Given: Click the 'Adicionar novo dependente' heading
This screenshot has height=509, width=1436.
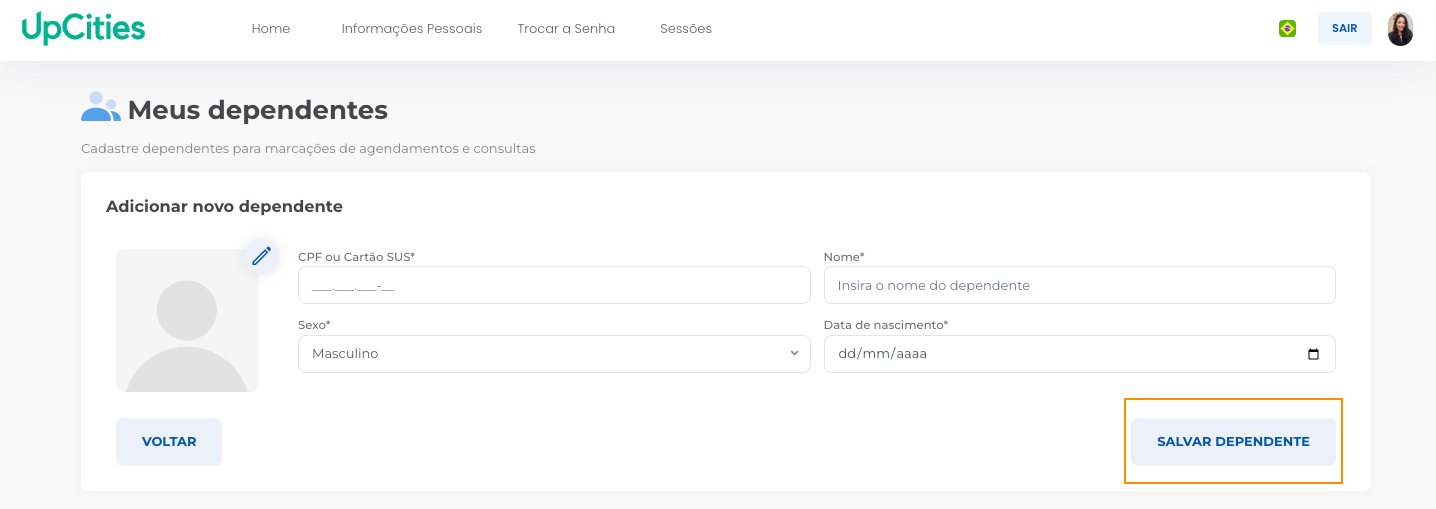Looking at the screenshot, I should click(x=224, y=207).
